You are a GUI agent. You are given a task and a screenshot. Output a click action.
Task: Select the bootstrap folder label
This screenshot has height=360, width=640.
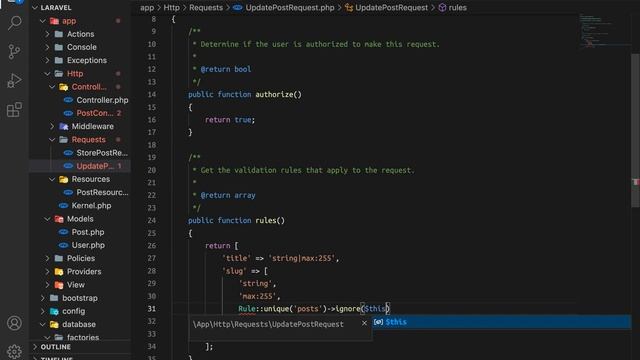tap(80, 298)
